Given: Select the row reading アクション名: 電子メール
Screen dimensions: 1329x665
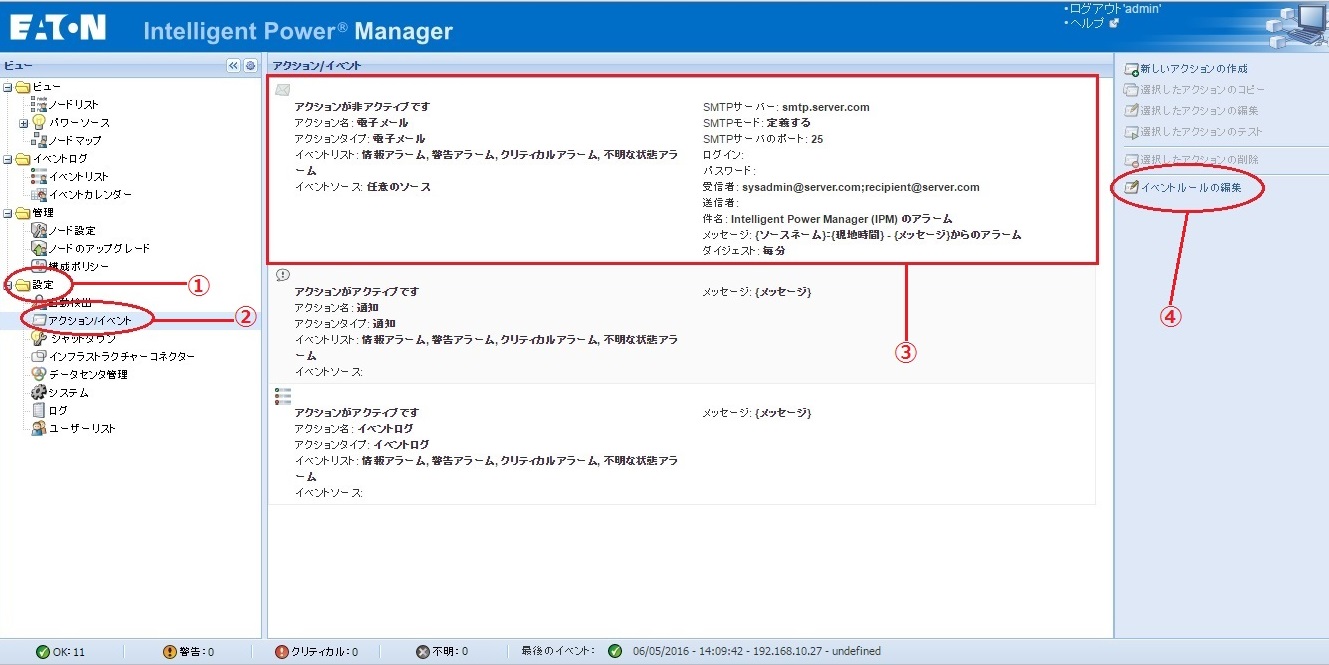Looking at the screenshot, I should point(351,123).
